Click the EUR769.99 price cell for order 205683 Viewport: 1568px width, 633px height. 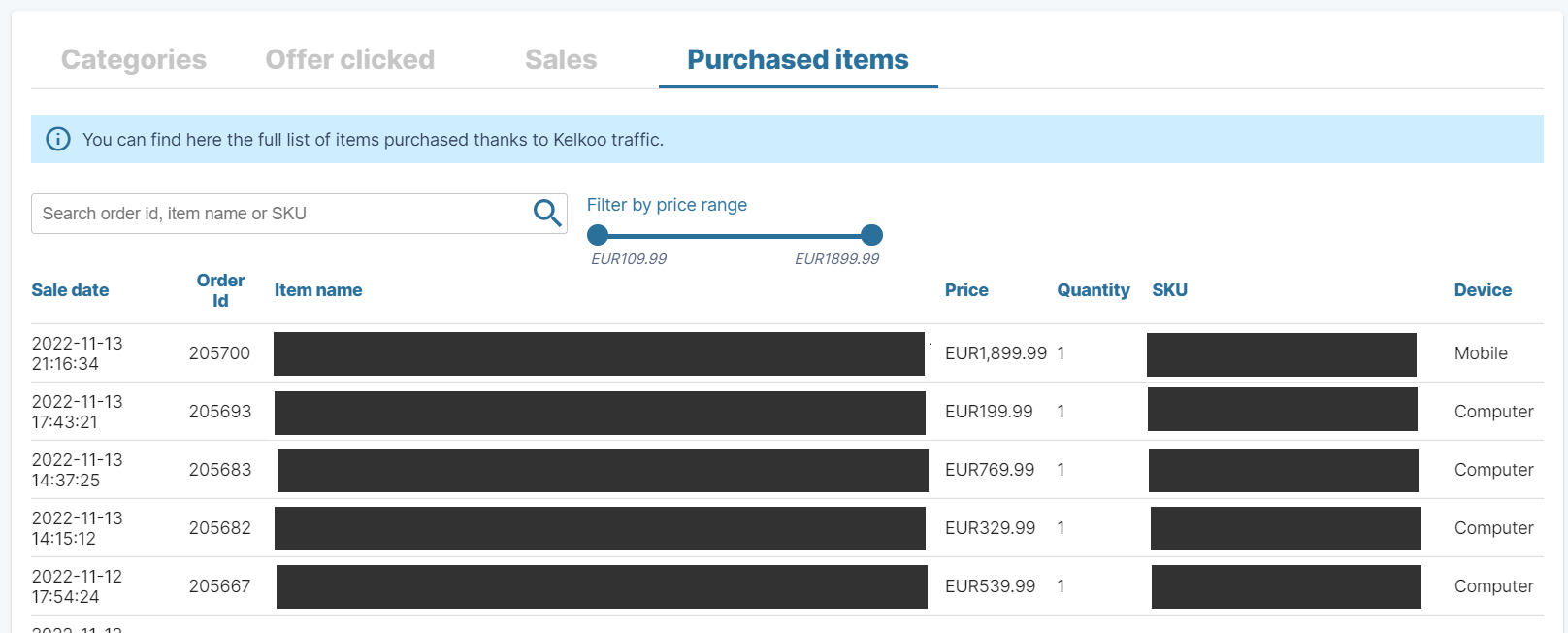click(x=990, y=469)
